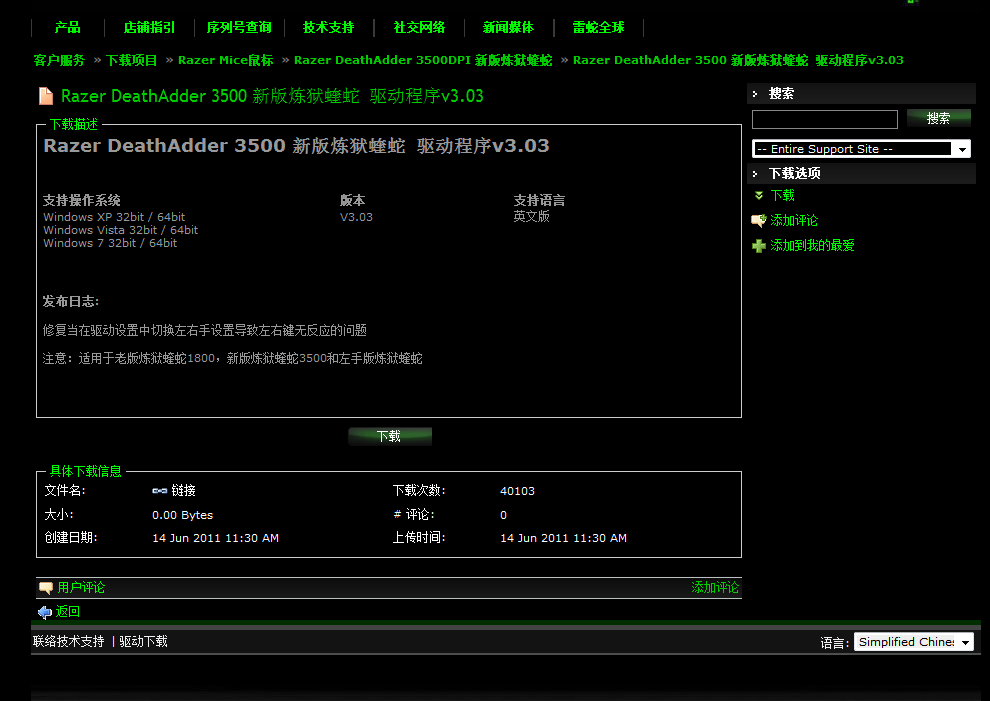Click the file size value 0.00 Bytes

(182, 515)
